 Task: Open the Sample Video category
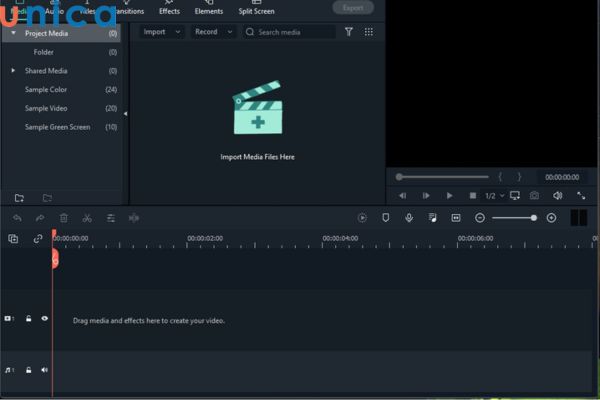[x=46, y=108]
